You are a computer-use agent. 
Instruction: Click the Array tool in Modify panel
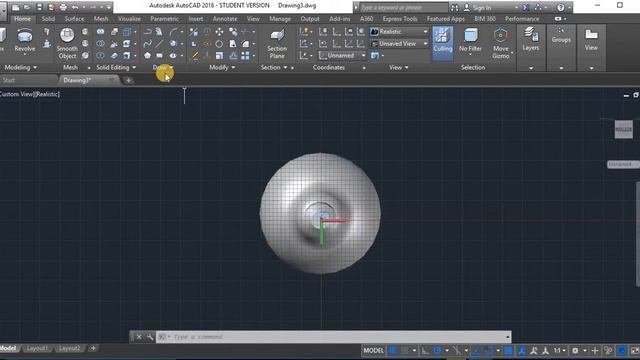[x=245, y=56]
